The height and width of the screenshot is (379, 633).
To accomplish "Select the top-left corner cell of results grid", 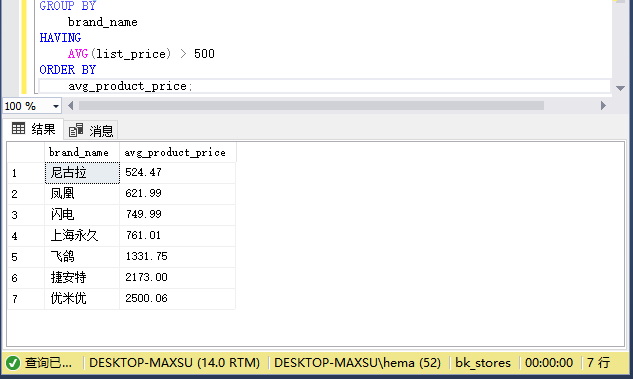I will pos(26,152).
